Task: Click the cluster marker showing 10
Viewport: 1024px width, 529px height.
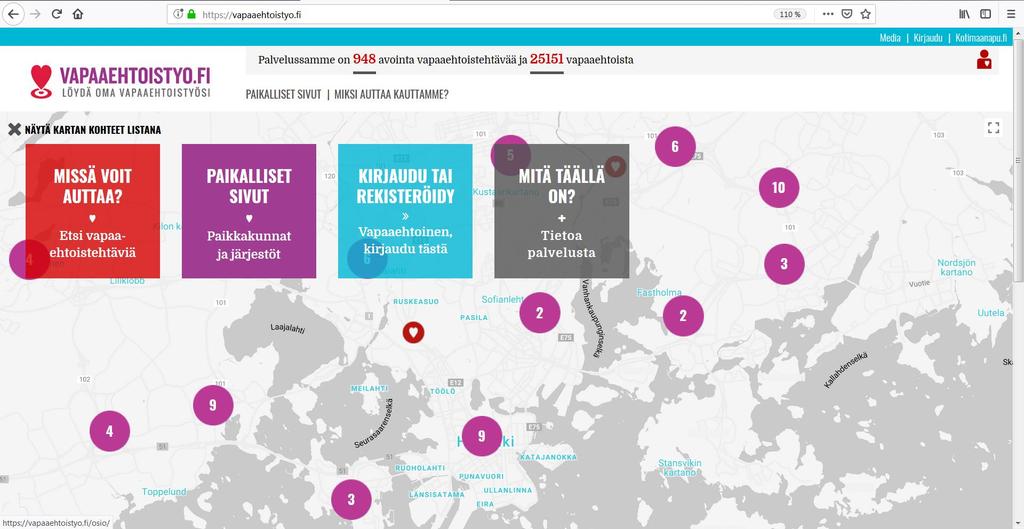Action: tap(778, 188)
